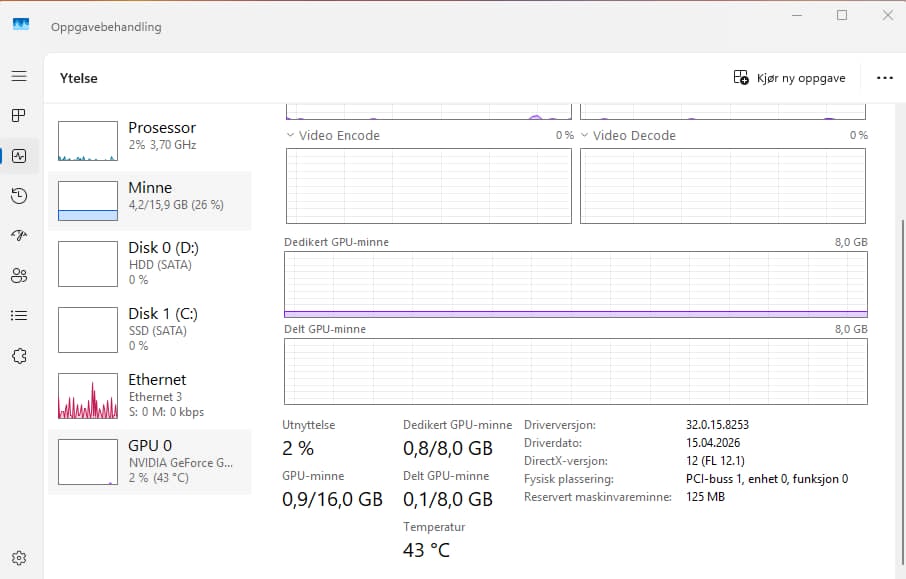Viewport: 906px width, 579px height.
Task: Select the Performance page icon
Action: click(x=19, y=156)
